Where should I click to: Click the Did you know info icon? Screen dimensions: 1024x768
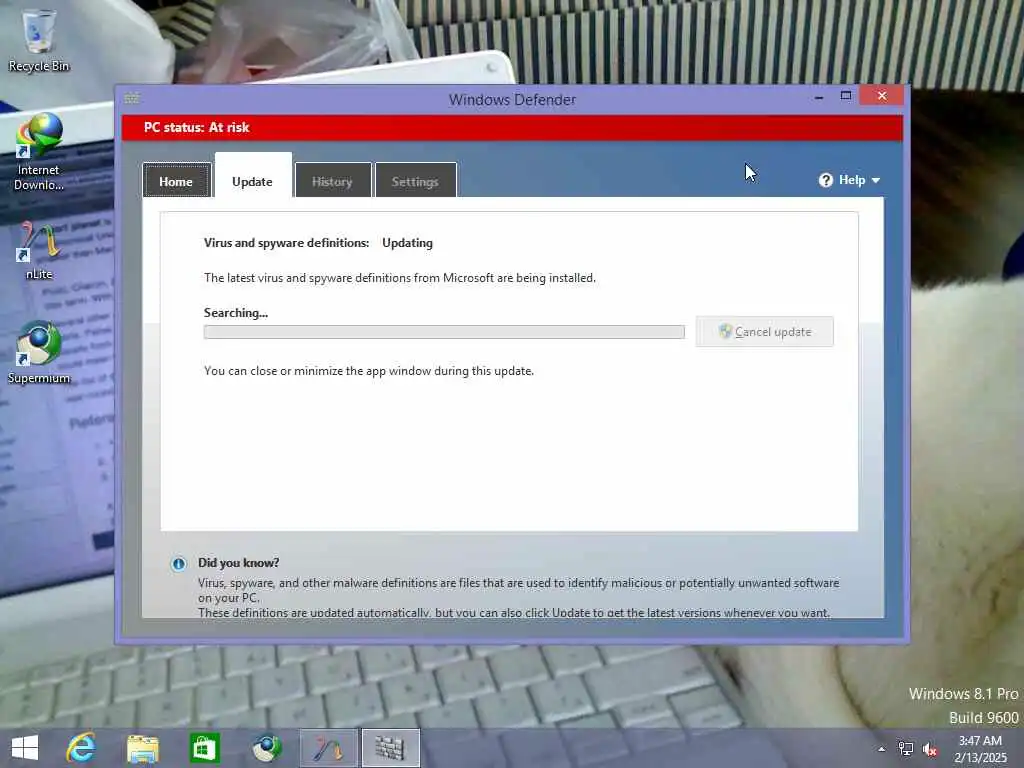(x=178, y=564)
